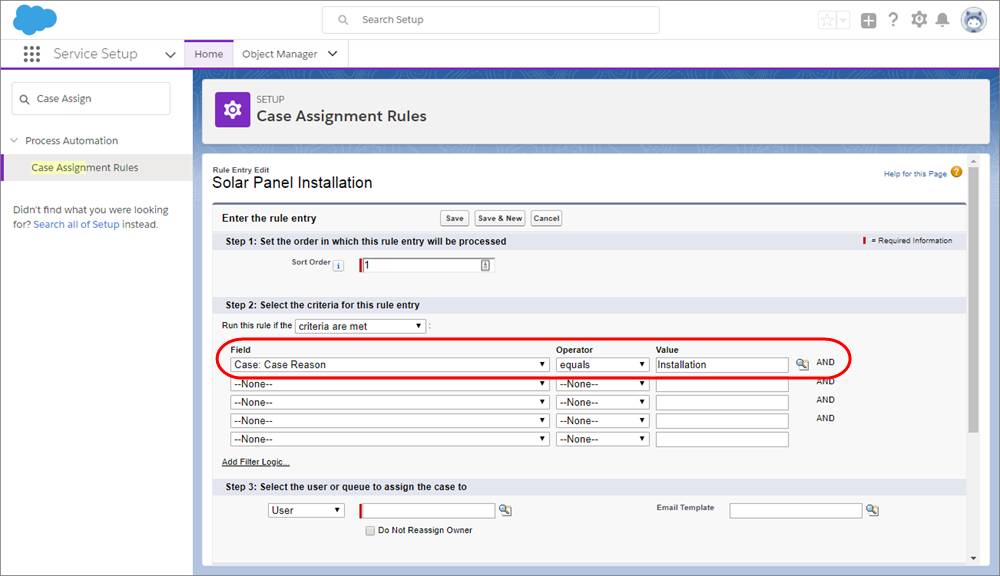Open the third row --None-- field dropdown
Image resolution: width=1000 pixels, height=576 pixels.
tap(390, 402)
